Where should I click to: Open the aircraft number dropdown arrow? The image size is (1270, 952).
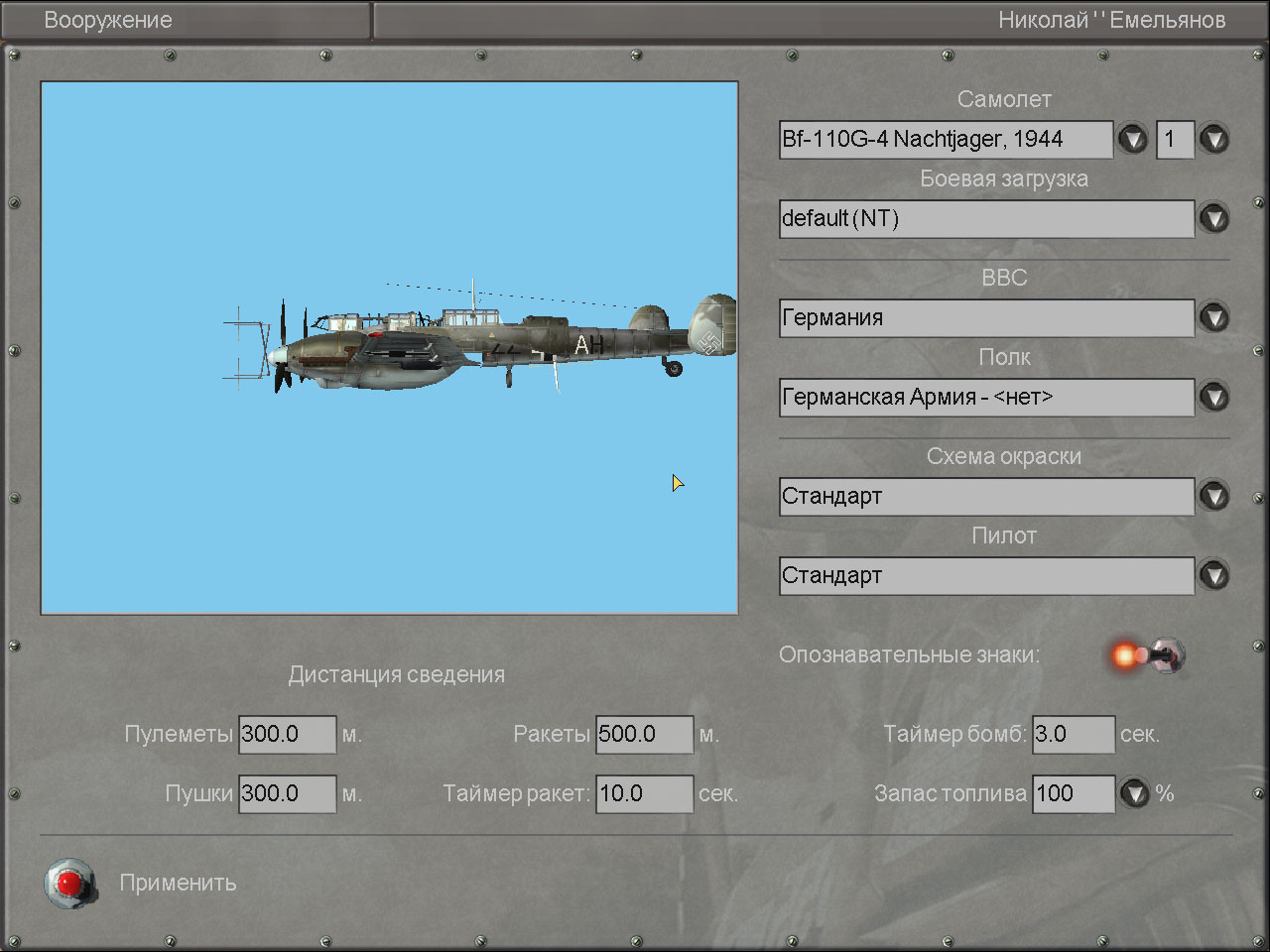pyautogui.click(x=1213, y=139)
